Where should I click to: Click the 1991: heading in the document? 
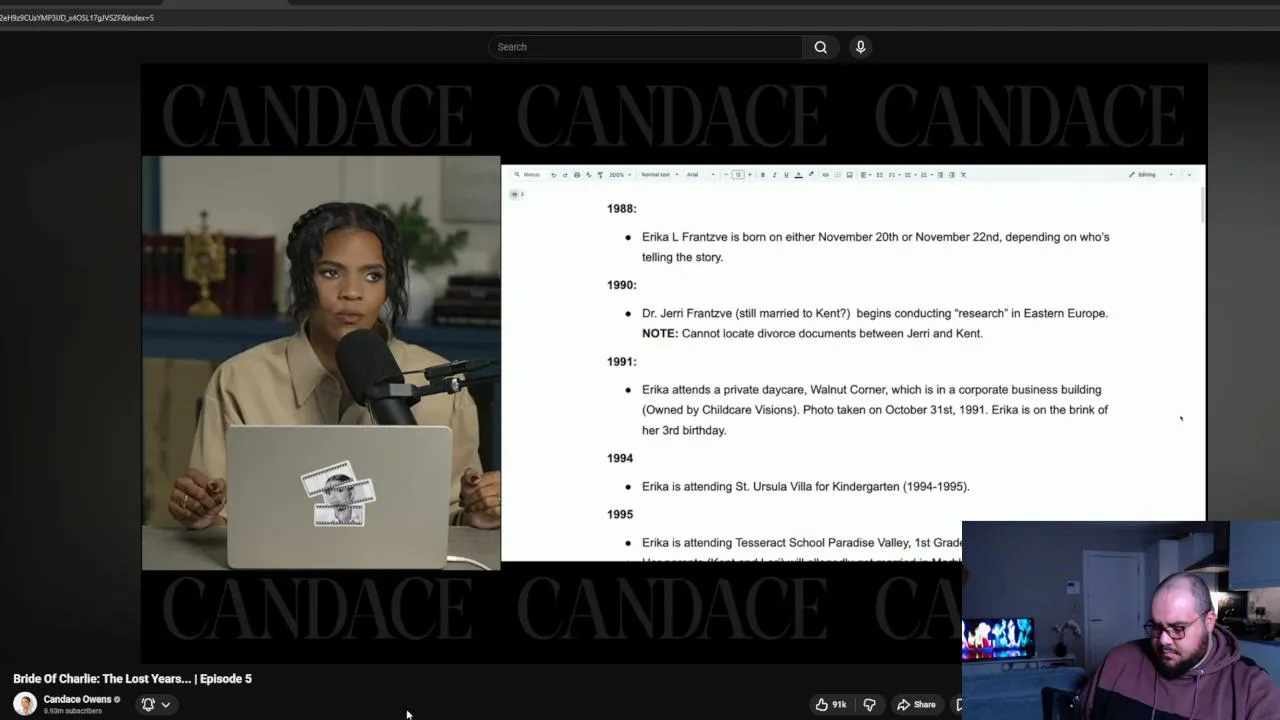click(x=621, y=362)
